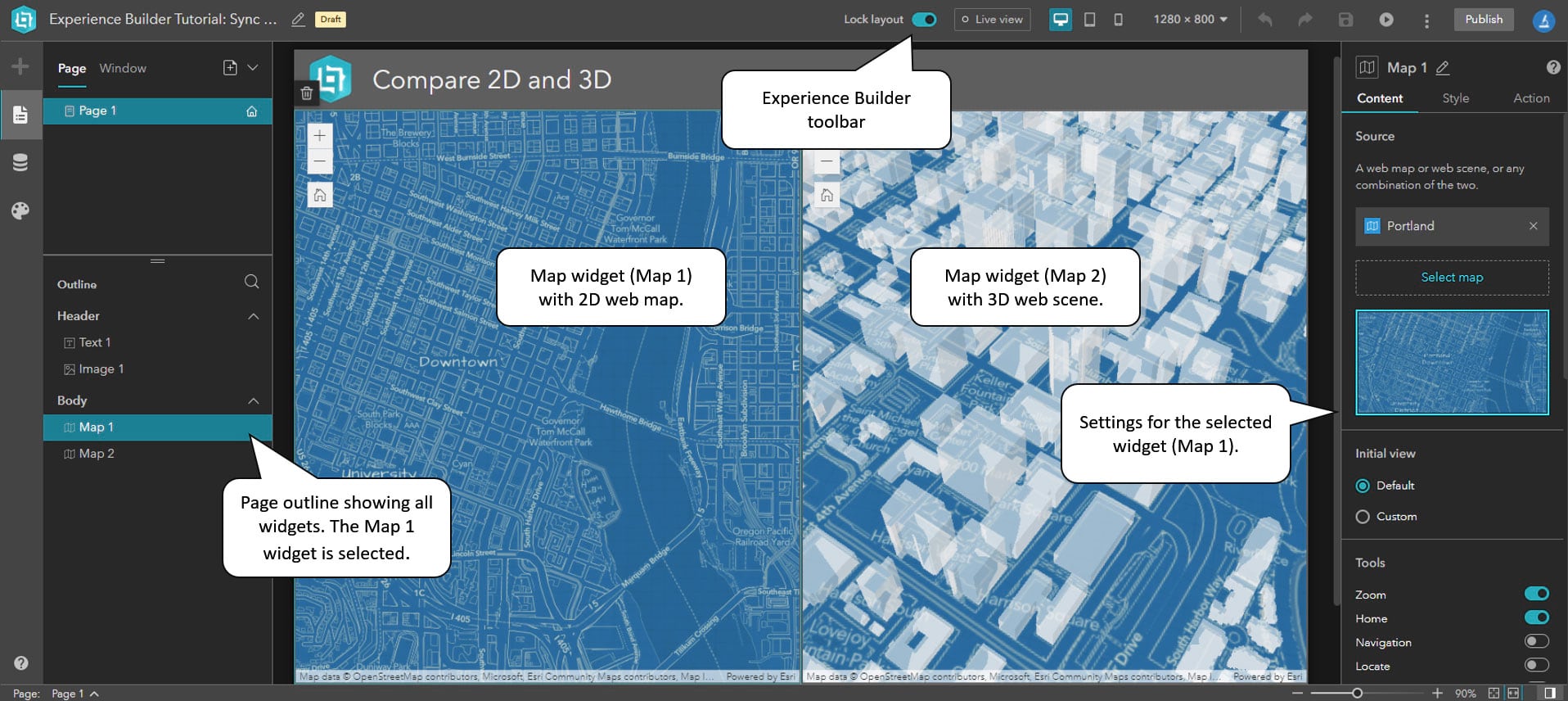The width and height of the screenshot is (1568, 701).
Task: Select Page 1 in page list
Action: 157,111
